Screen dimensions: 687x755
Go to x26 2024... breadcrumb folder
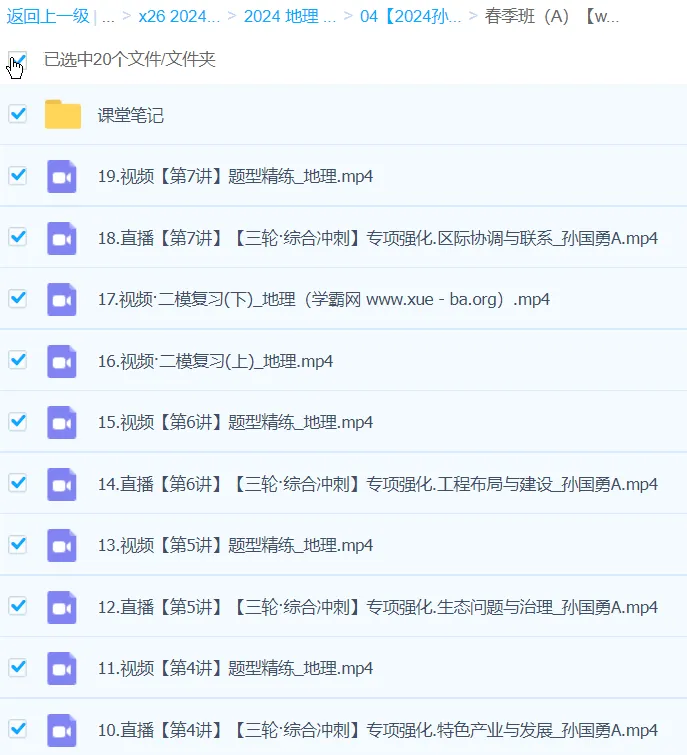pos(178,17)
